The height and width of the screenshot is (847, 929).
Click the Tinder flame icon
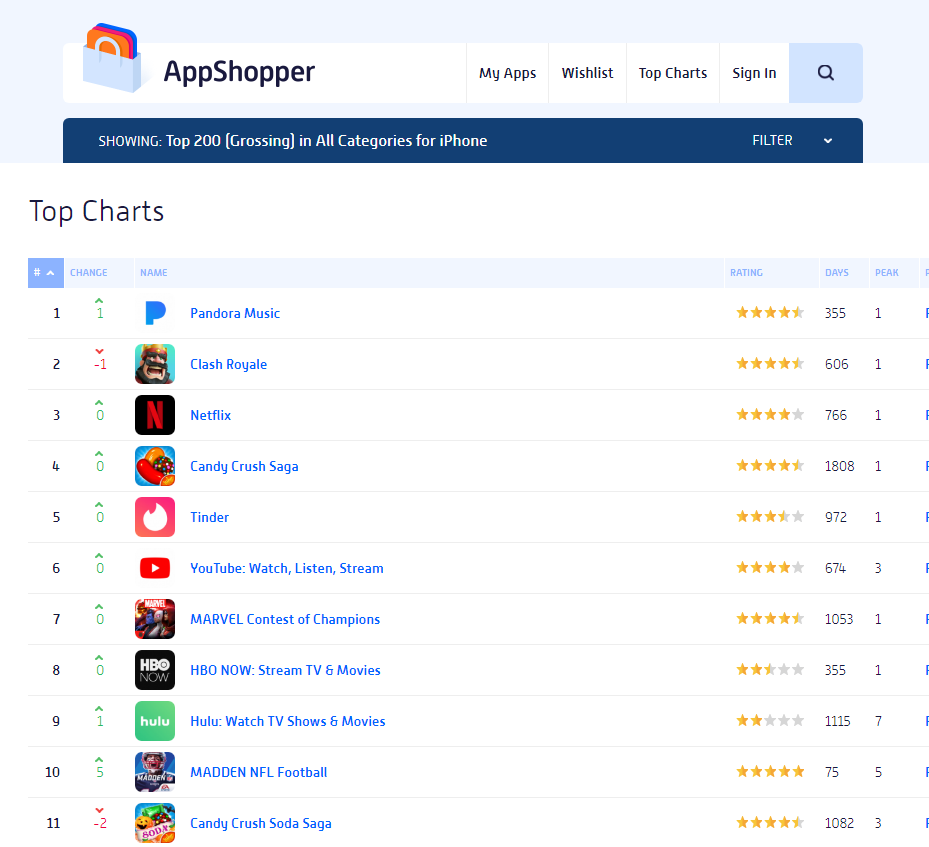[x=155, y=517]
